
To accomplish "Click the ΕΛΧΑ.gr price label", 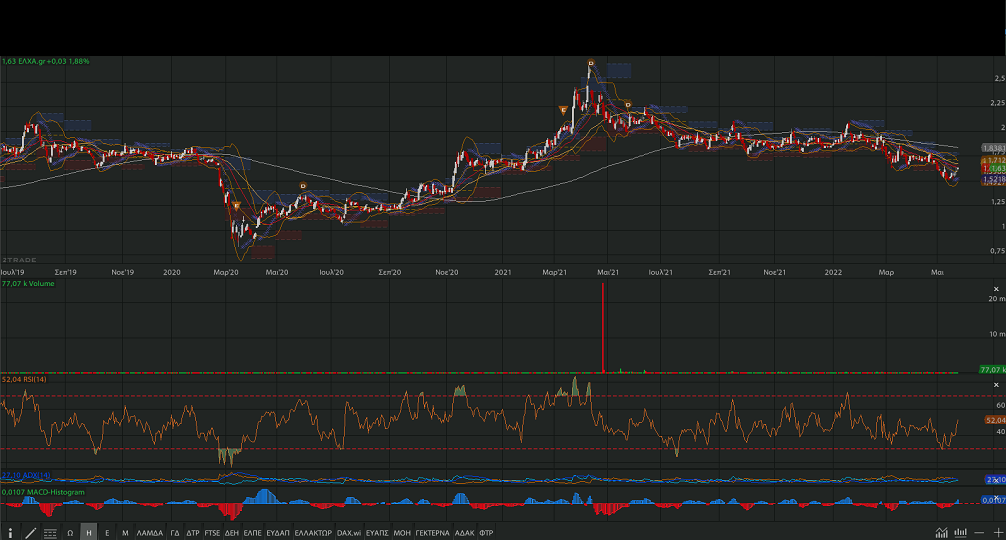I will [46, 61].
